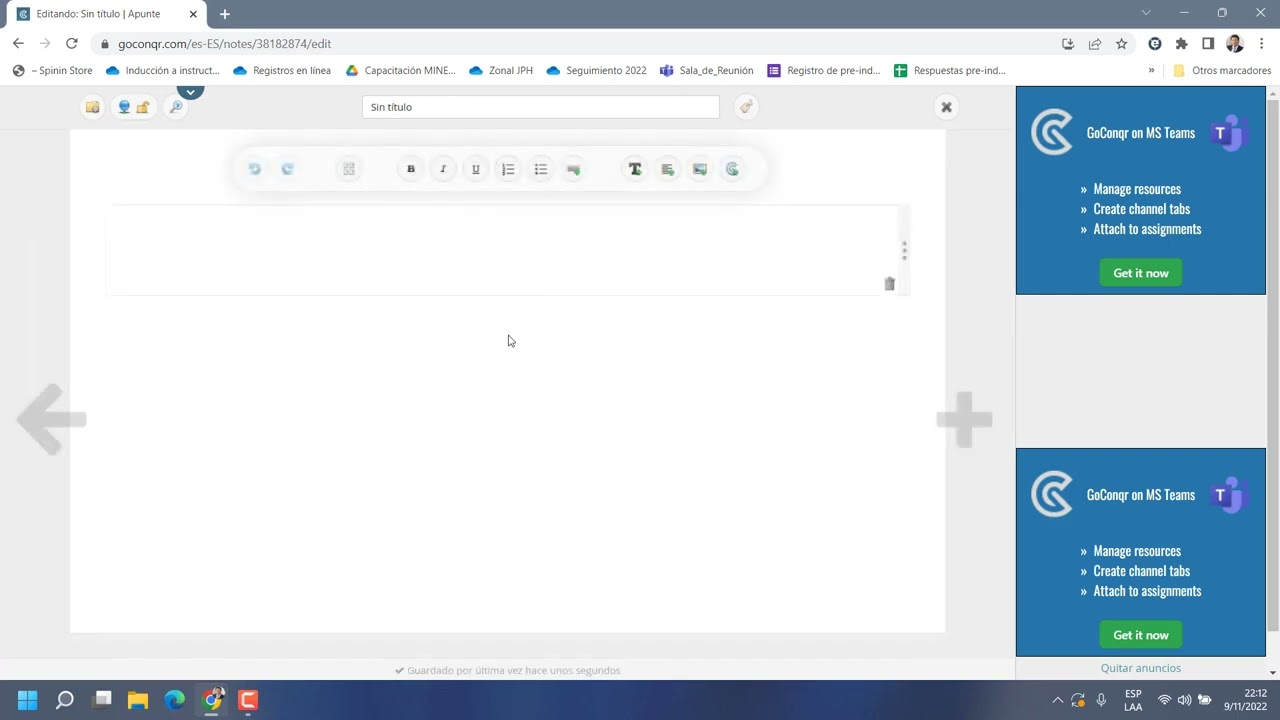This screenshot has width=1280, height=720.
Task: Undo the last edit
Action: [254, 169]
